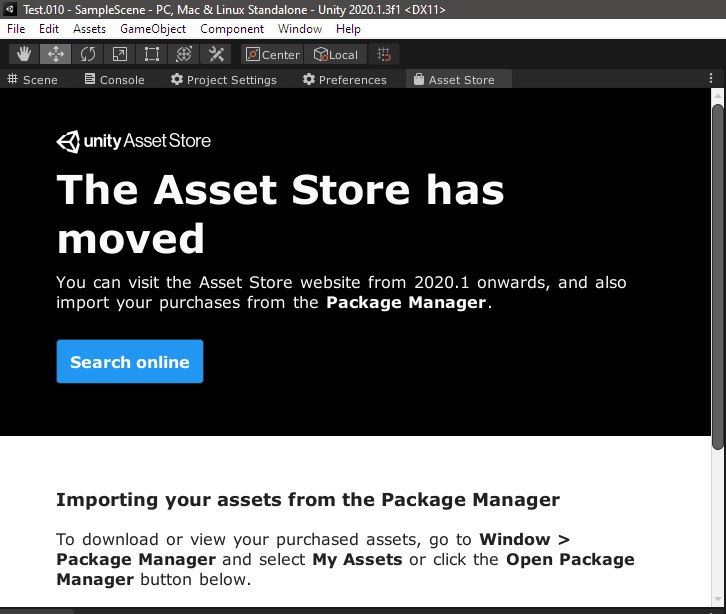Click the bold 'My Assets' text

357,560
